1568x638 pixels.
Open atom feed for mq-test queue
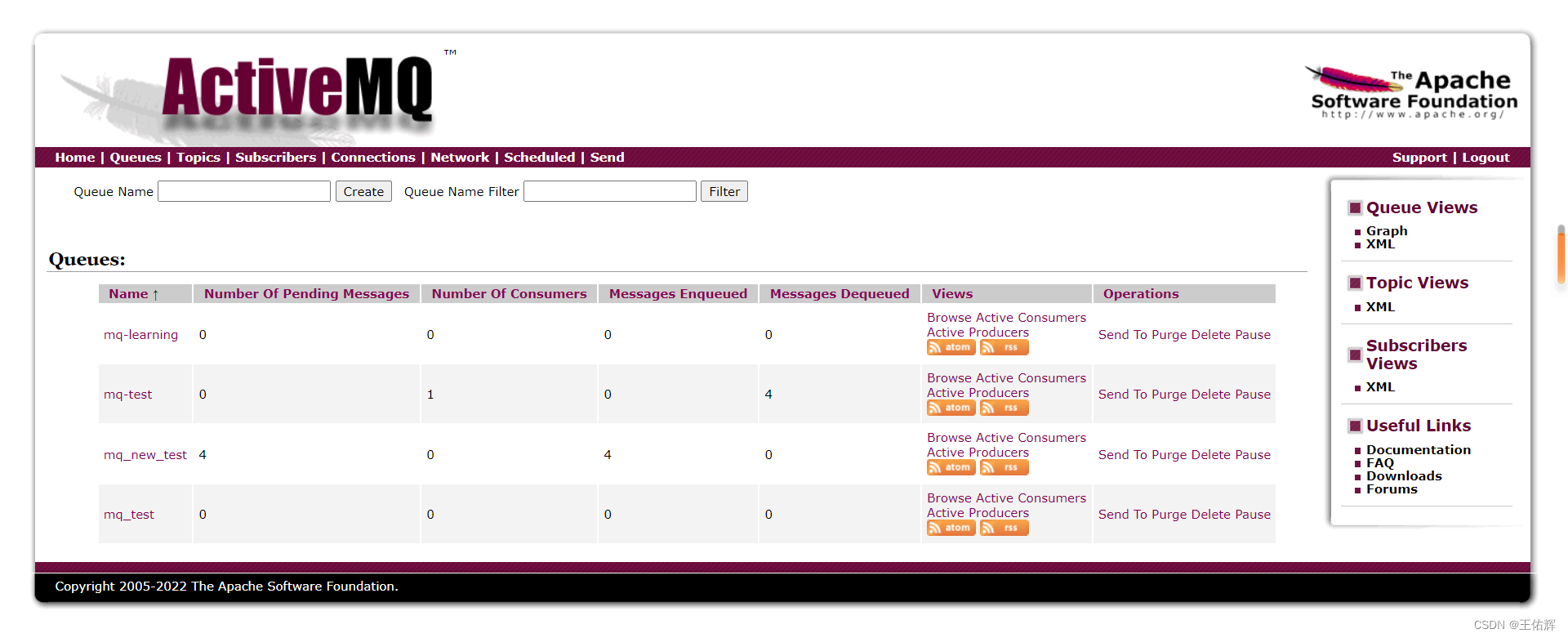click(951, 408)
